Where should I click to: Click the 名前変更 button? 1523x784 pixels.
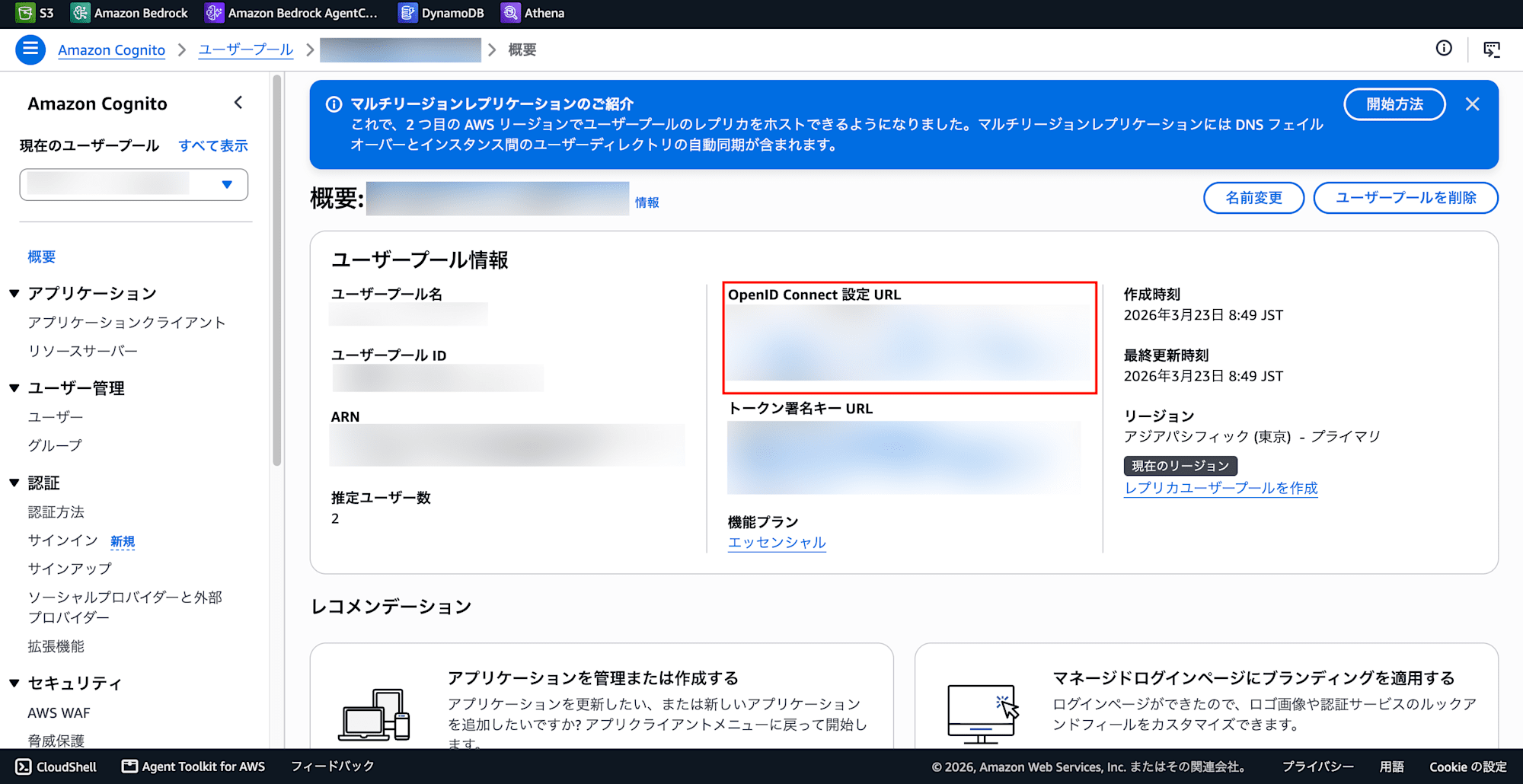click(x=1253, y=198)
